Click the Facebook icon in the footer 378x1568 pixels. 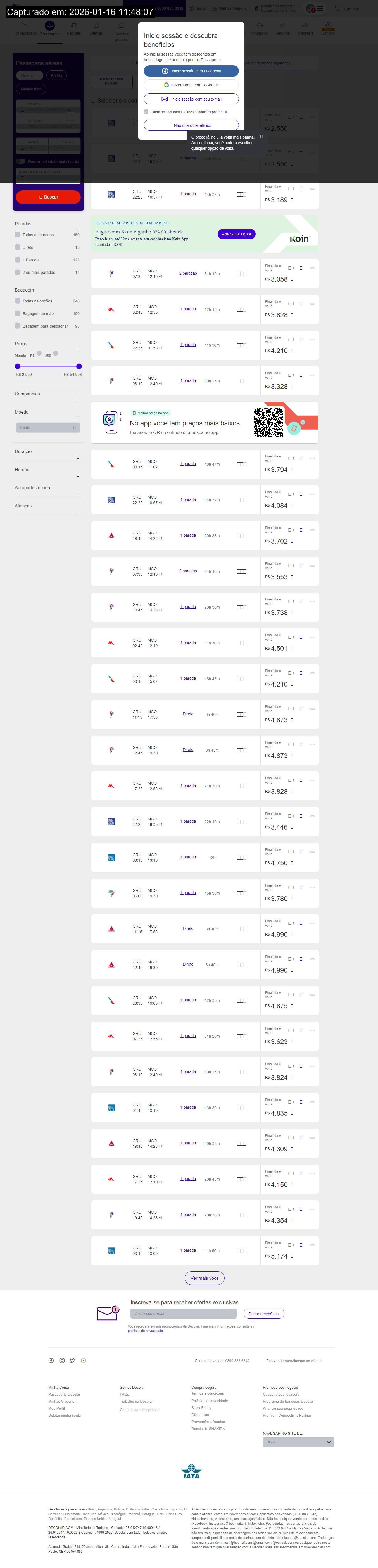(x=51, y=1360)
